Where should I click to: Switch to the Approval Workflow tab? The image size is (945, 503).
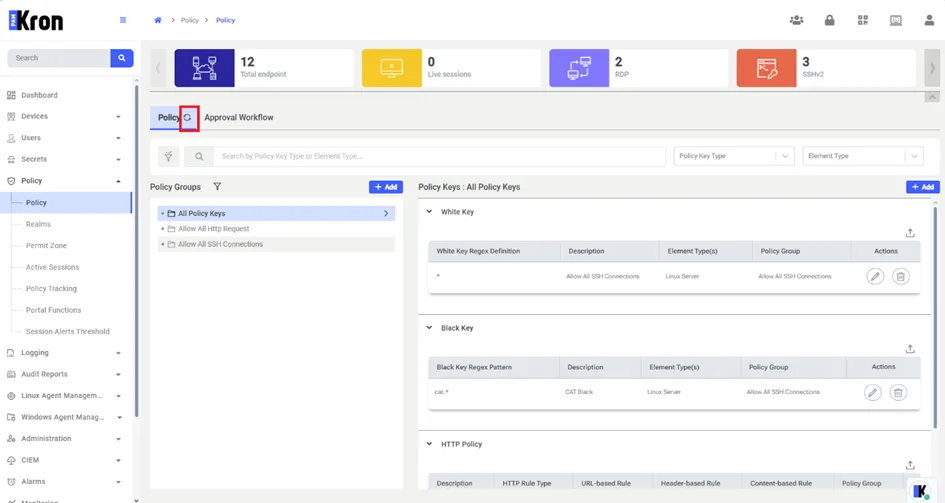pyautogui.click(x=239, y=117)
